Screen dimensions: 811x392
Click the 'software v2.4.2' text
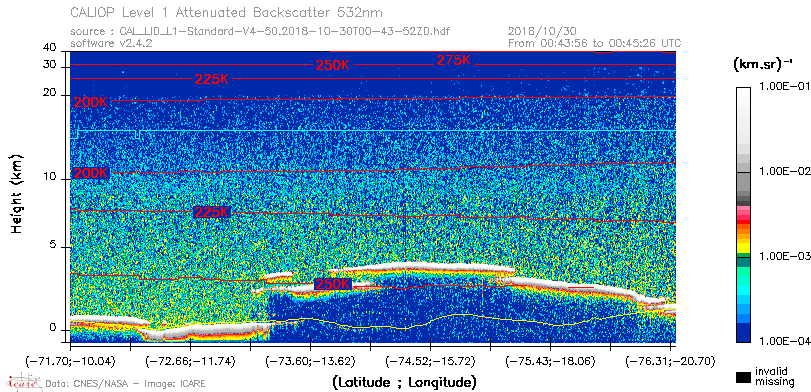tap(111, 43)
